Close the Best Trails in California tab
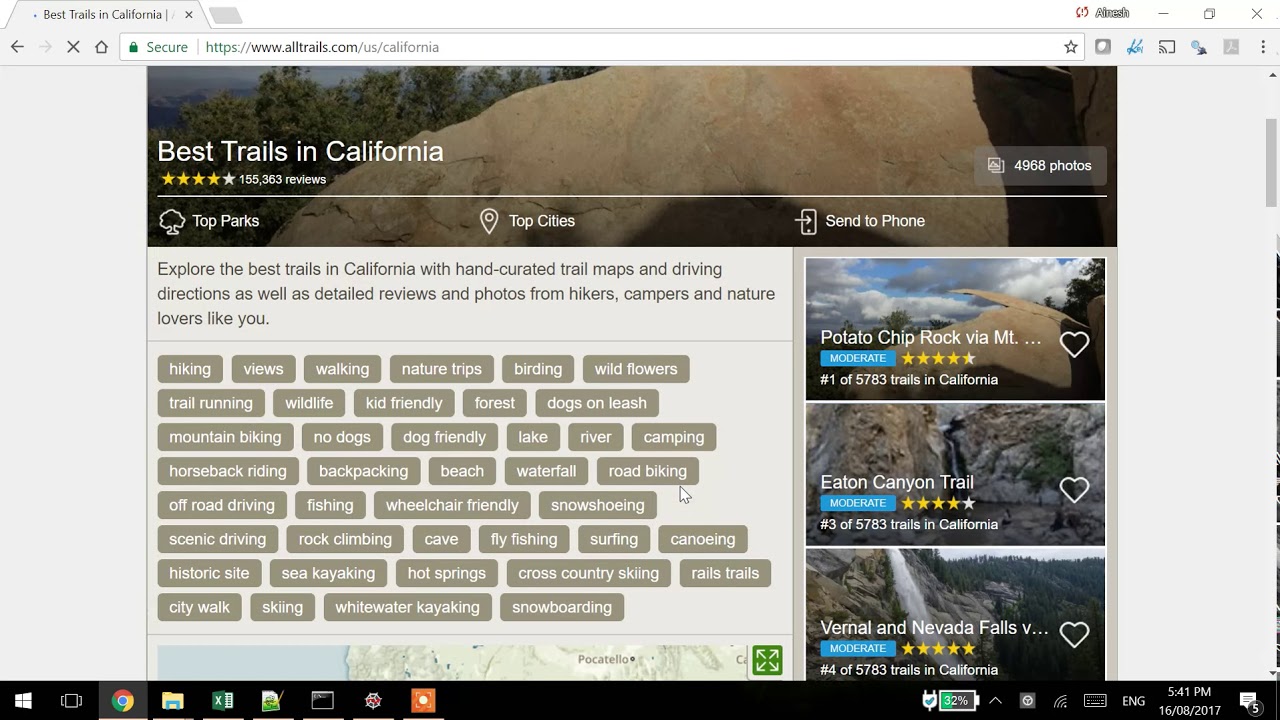 (188, 15)
